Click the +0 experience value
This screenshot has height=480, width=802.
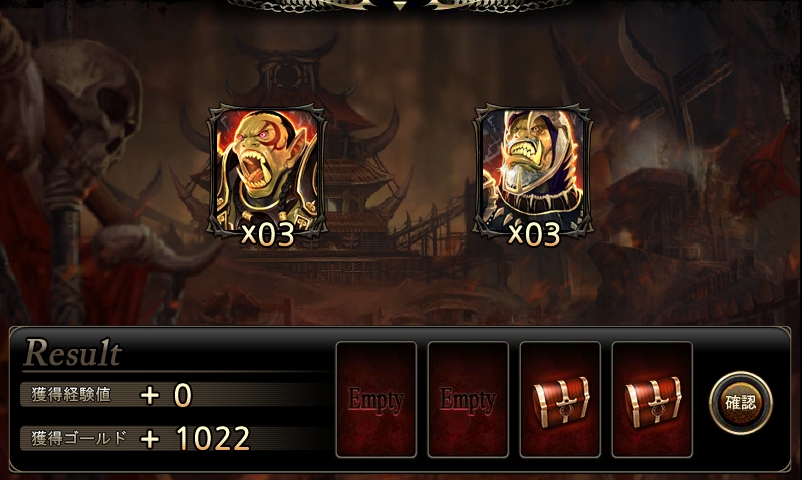pyautogui.click(x=166, y=395)
